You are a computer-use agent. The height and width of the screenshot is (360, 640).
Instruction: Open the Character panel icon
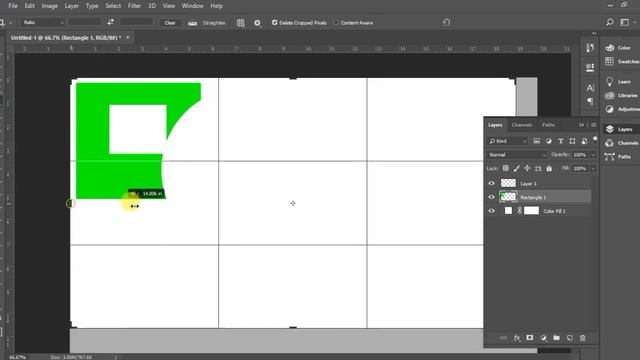[590, 88]
